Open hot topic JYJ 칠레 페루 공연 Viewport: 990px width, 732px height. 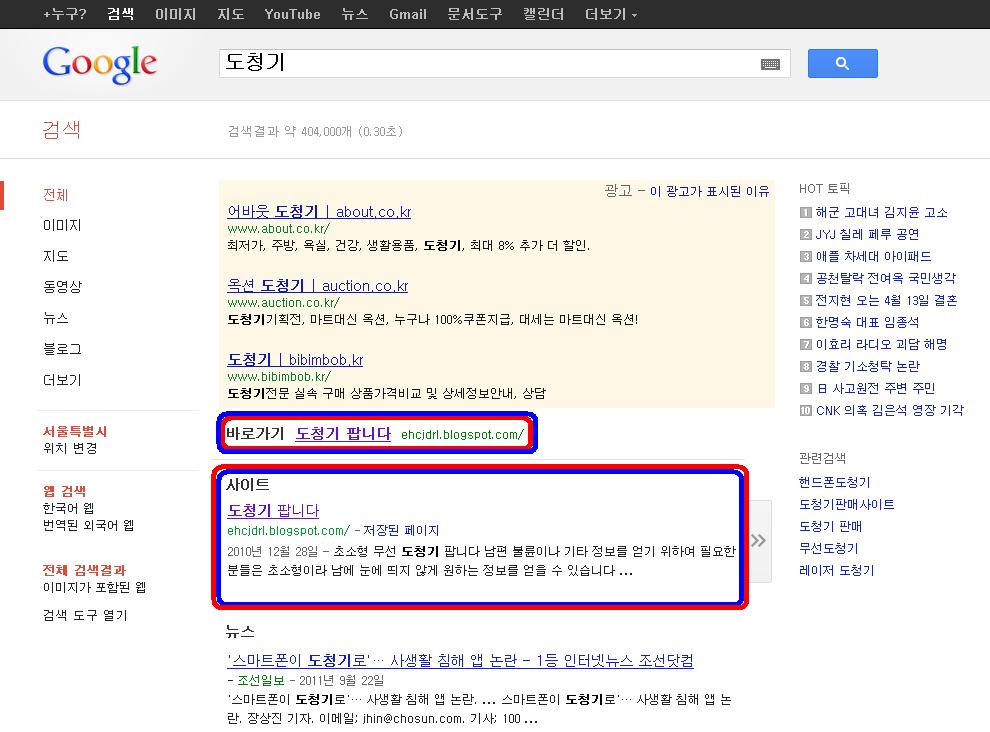coord(867,234)
